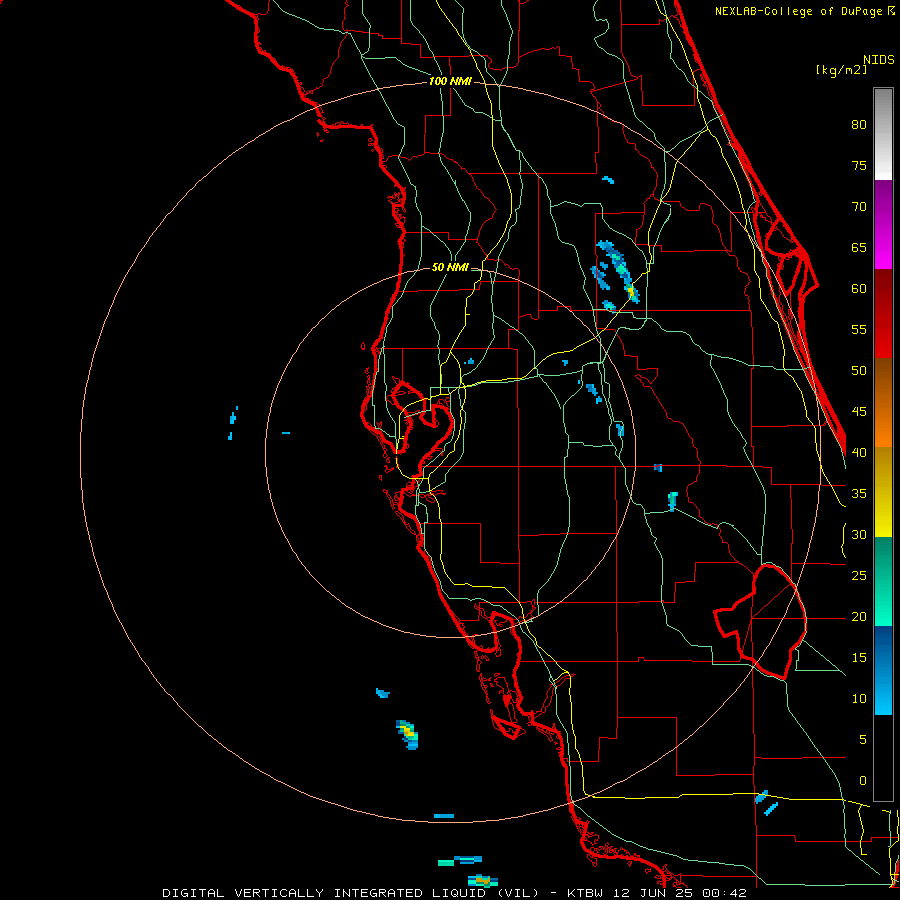Click the yellow-core storm cell offshore to the southwest

tap(408, 735)
